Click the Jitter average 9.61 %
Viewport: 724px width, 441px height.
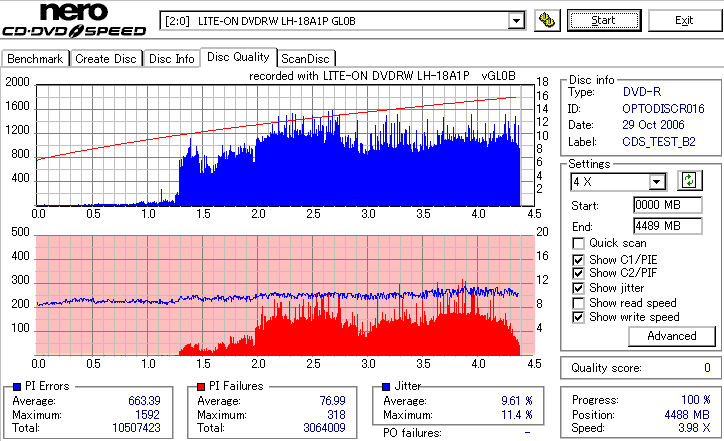[x=517, y=401]
